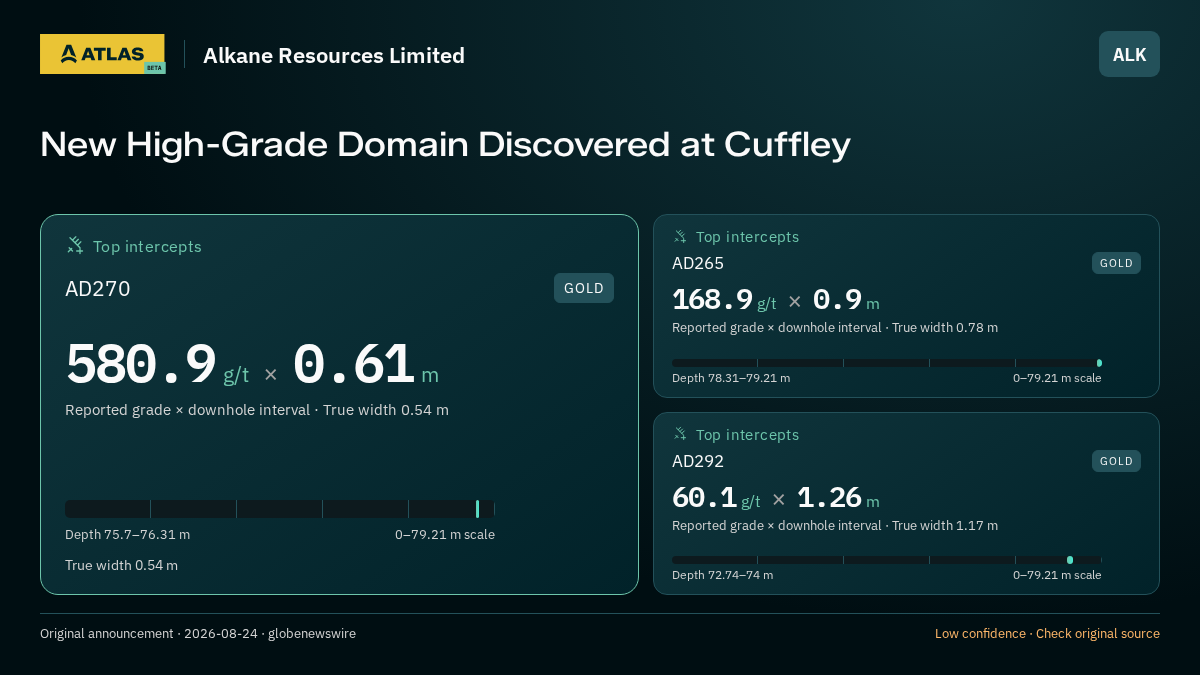Click the 0.61 m interval value

pyautogui.click(x=366, y=364)
